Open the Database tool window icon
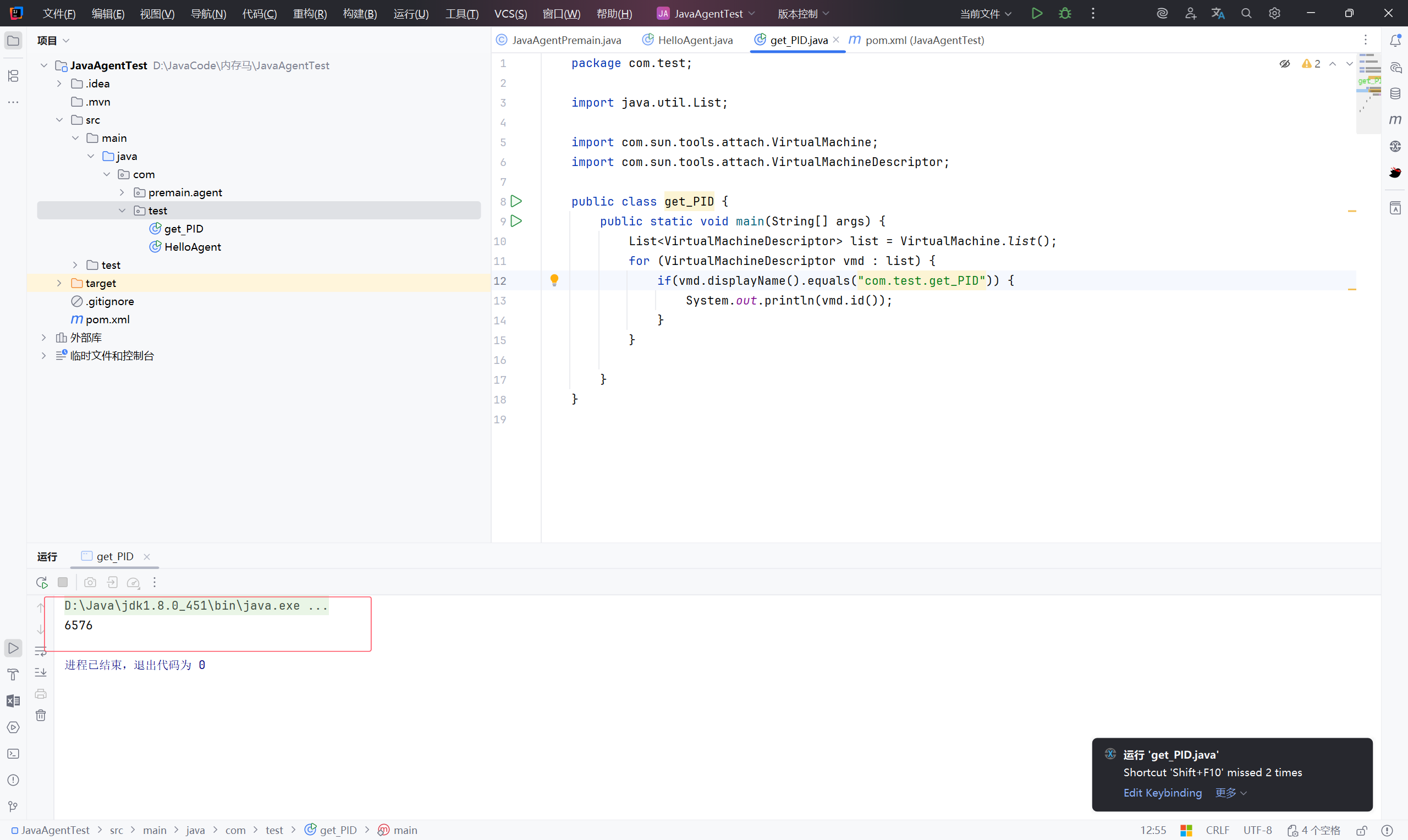This screenshot has width=1408, height=840. pos(1395,93)
